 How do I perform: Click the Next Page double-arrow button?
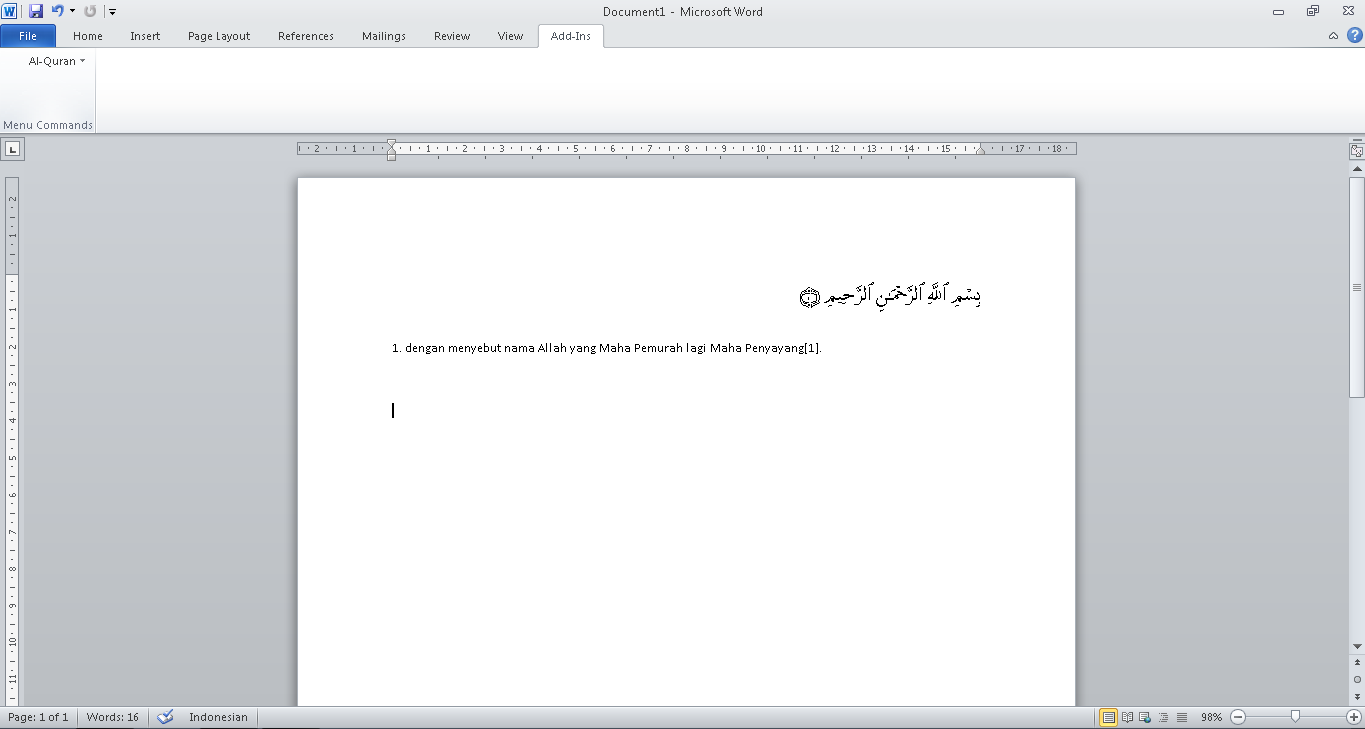pos(1357,697)
